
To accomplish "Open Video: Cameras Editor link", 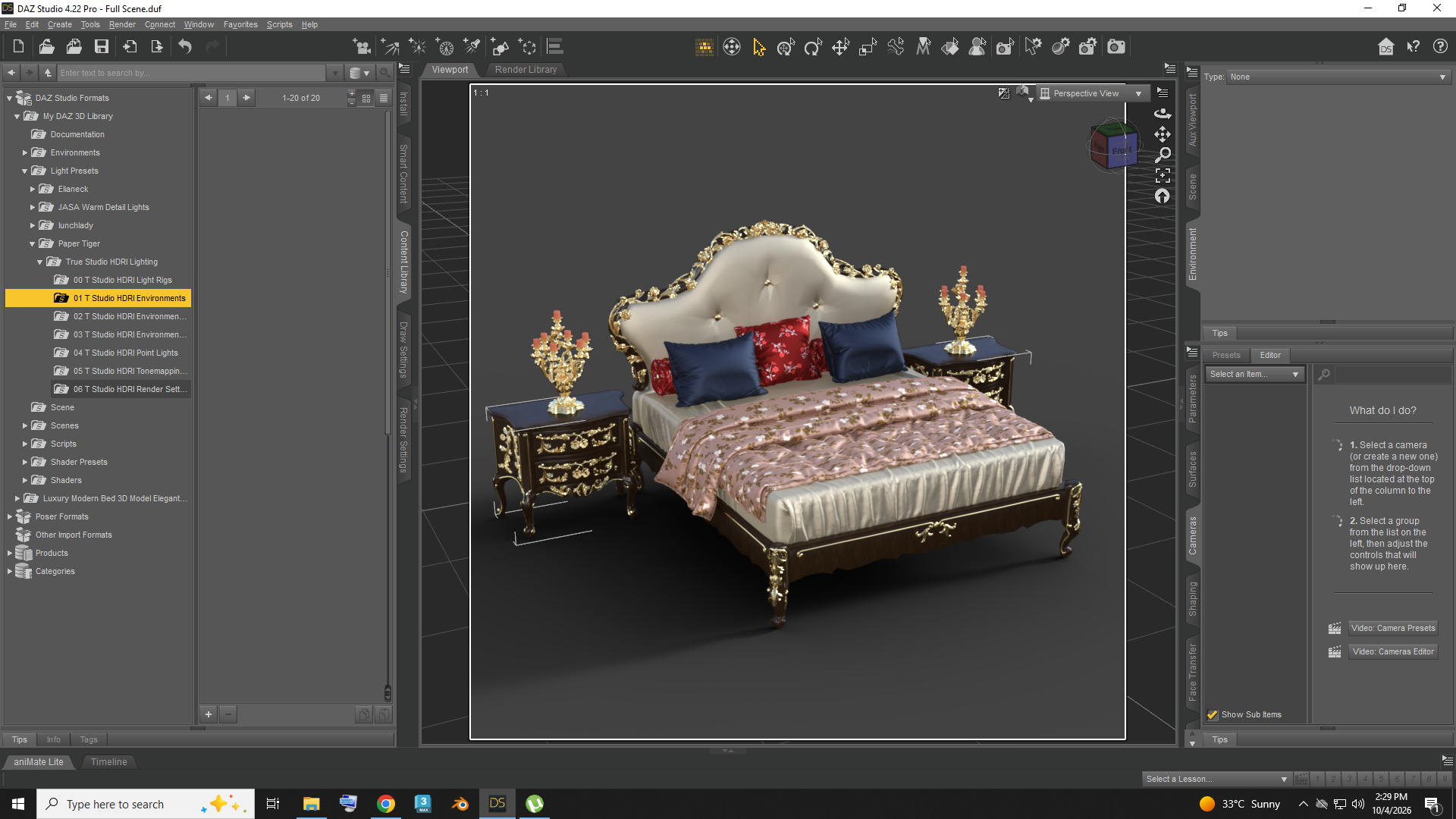I will pyautogui.click(x=1393, y=651).
